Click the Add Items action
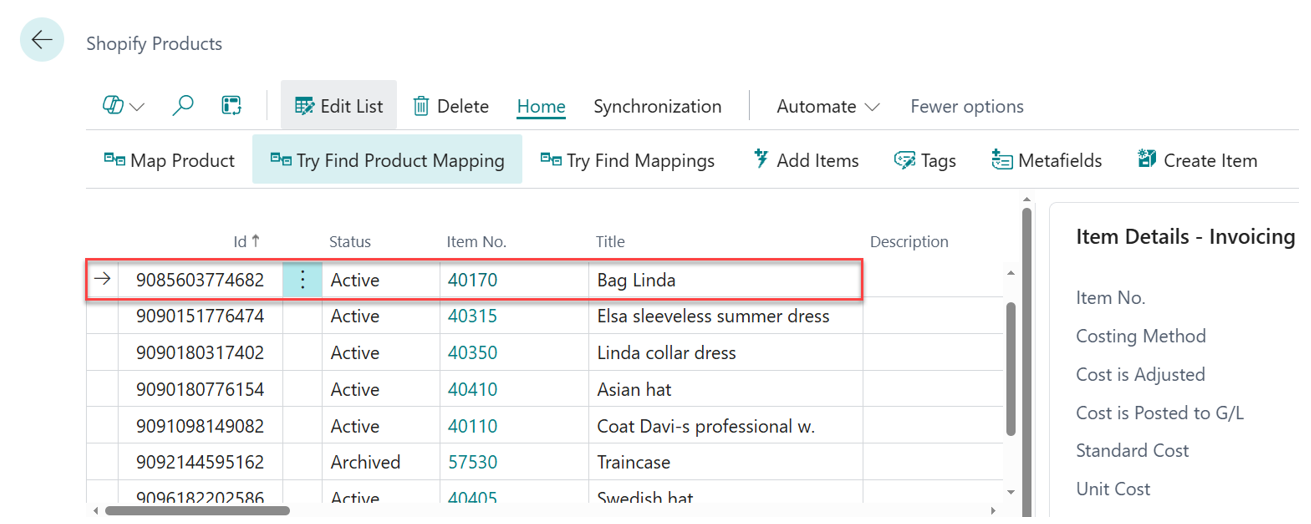The height and width of the screenshot is (524, 1311). (805, 160)
